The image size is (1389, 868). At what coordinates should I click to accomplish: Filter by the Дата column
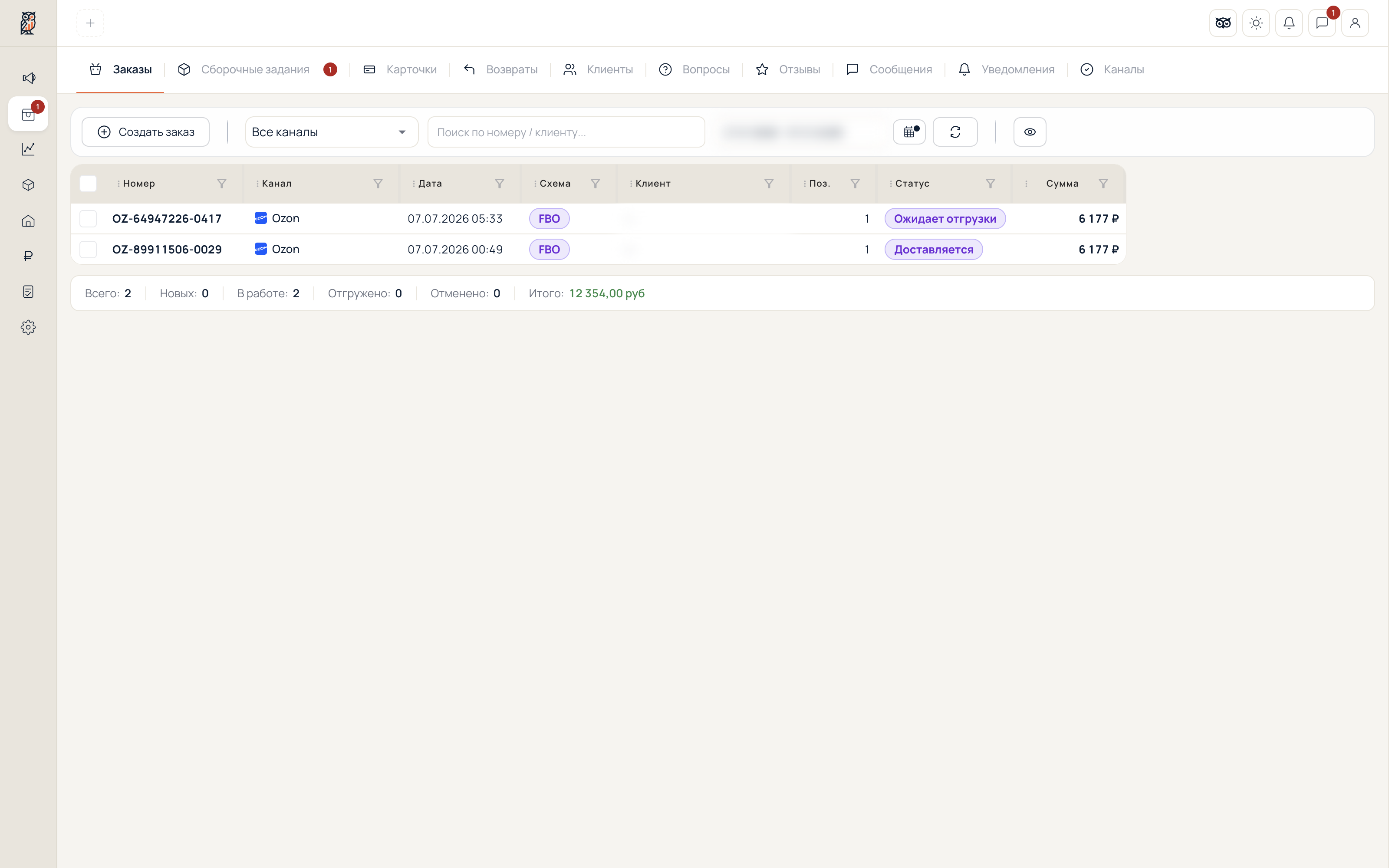click(499, 184)
